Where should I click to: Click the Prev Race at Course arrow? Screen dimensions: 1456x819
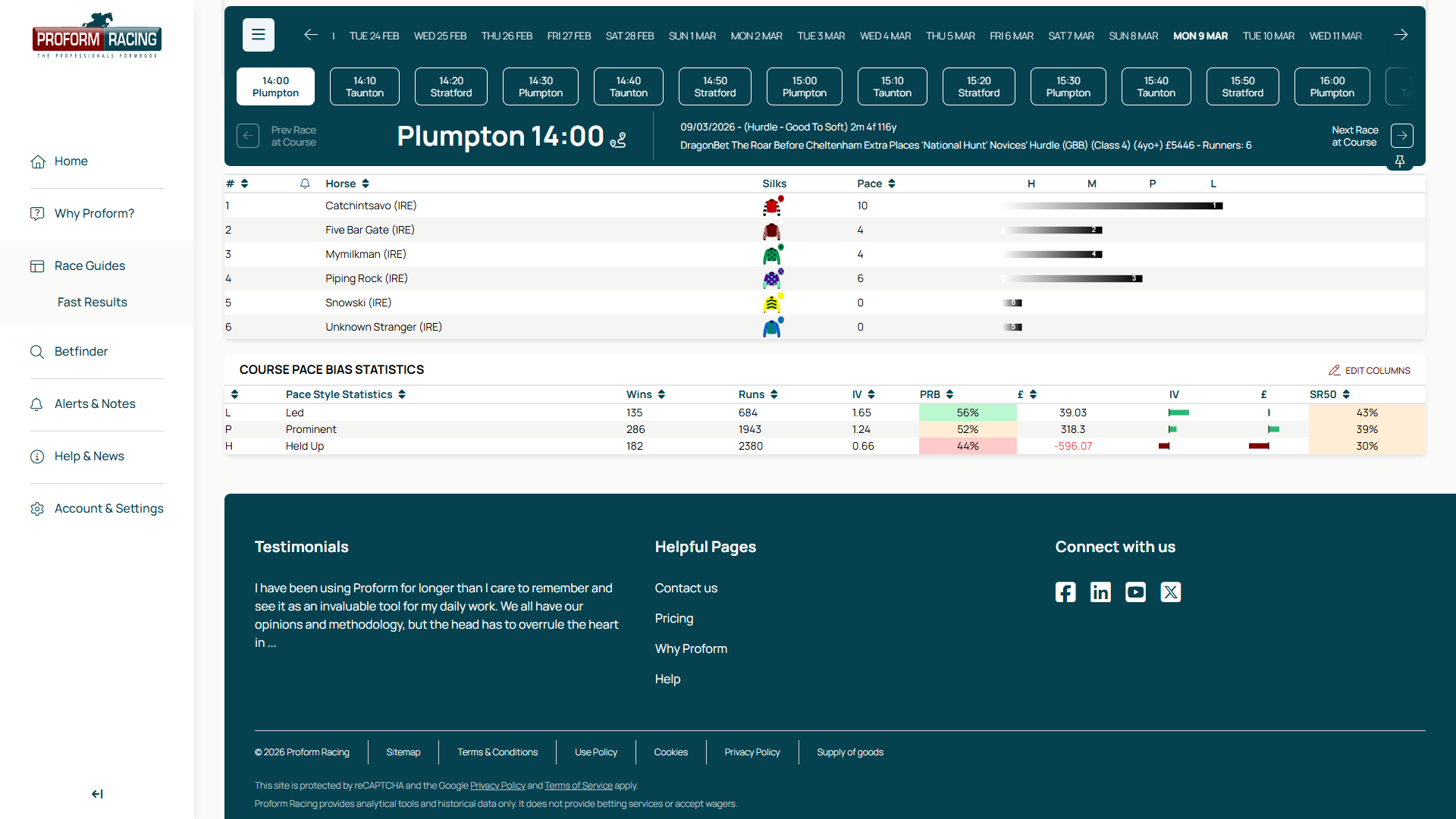pos(248,136)
